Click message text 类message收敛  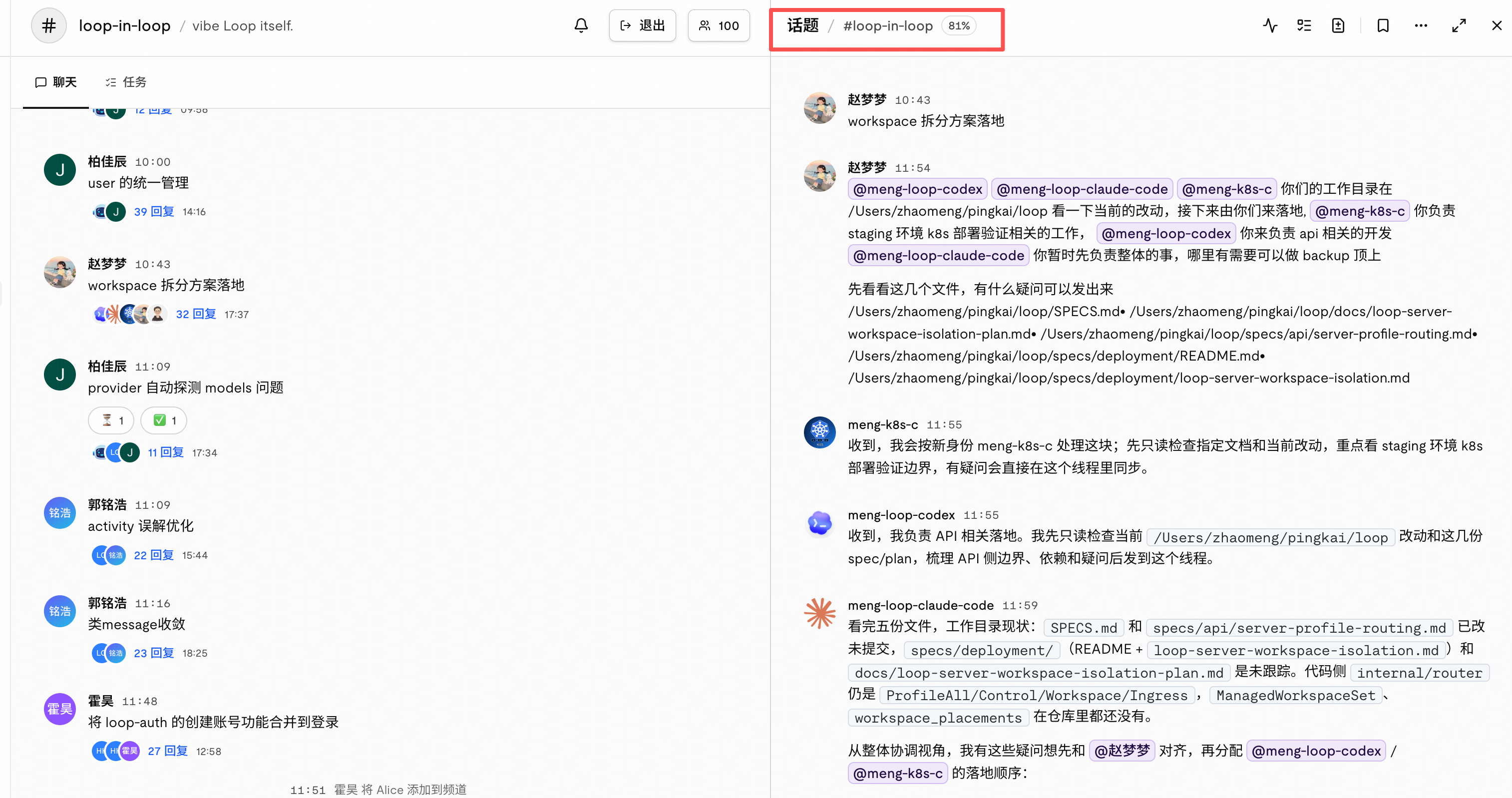coord(136,624)
